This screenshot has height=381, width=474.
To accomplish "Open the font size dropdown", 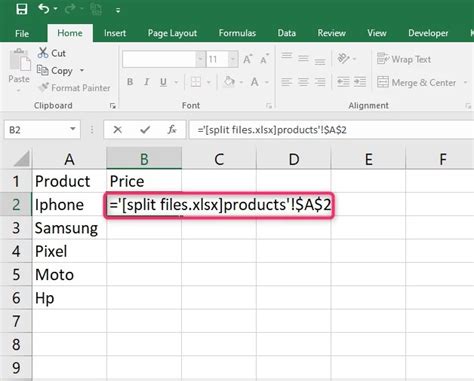I will [x=233, y=59].
